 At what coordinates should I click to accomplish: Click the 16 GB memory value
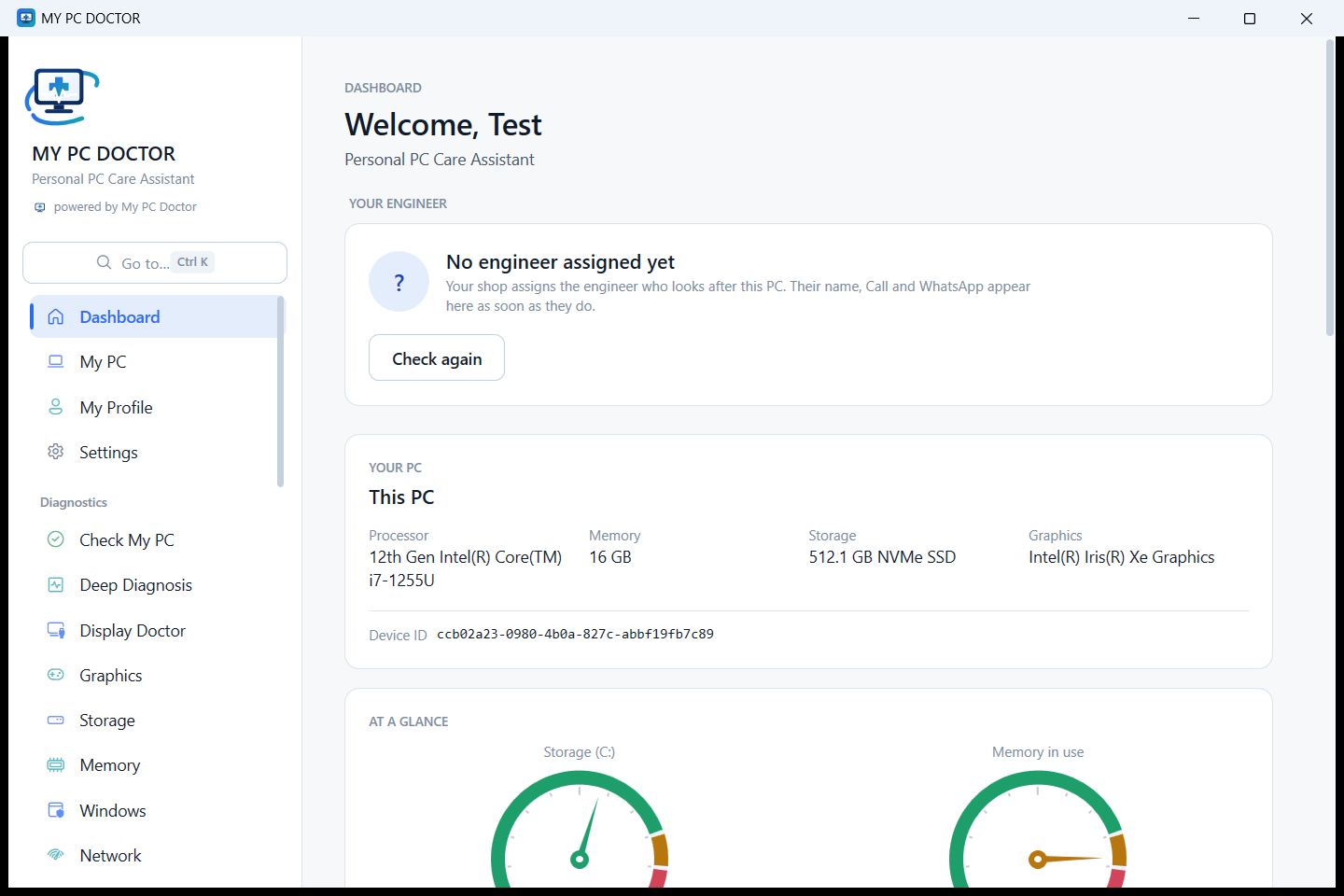click(610, 557)
